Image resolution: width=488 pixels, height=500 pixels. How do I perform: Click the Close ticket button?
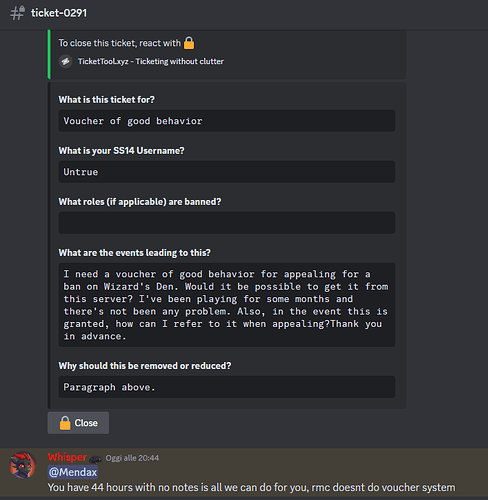(x=78, y=423)
